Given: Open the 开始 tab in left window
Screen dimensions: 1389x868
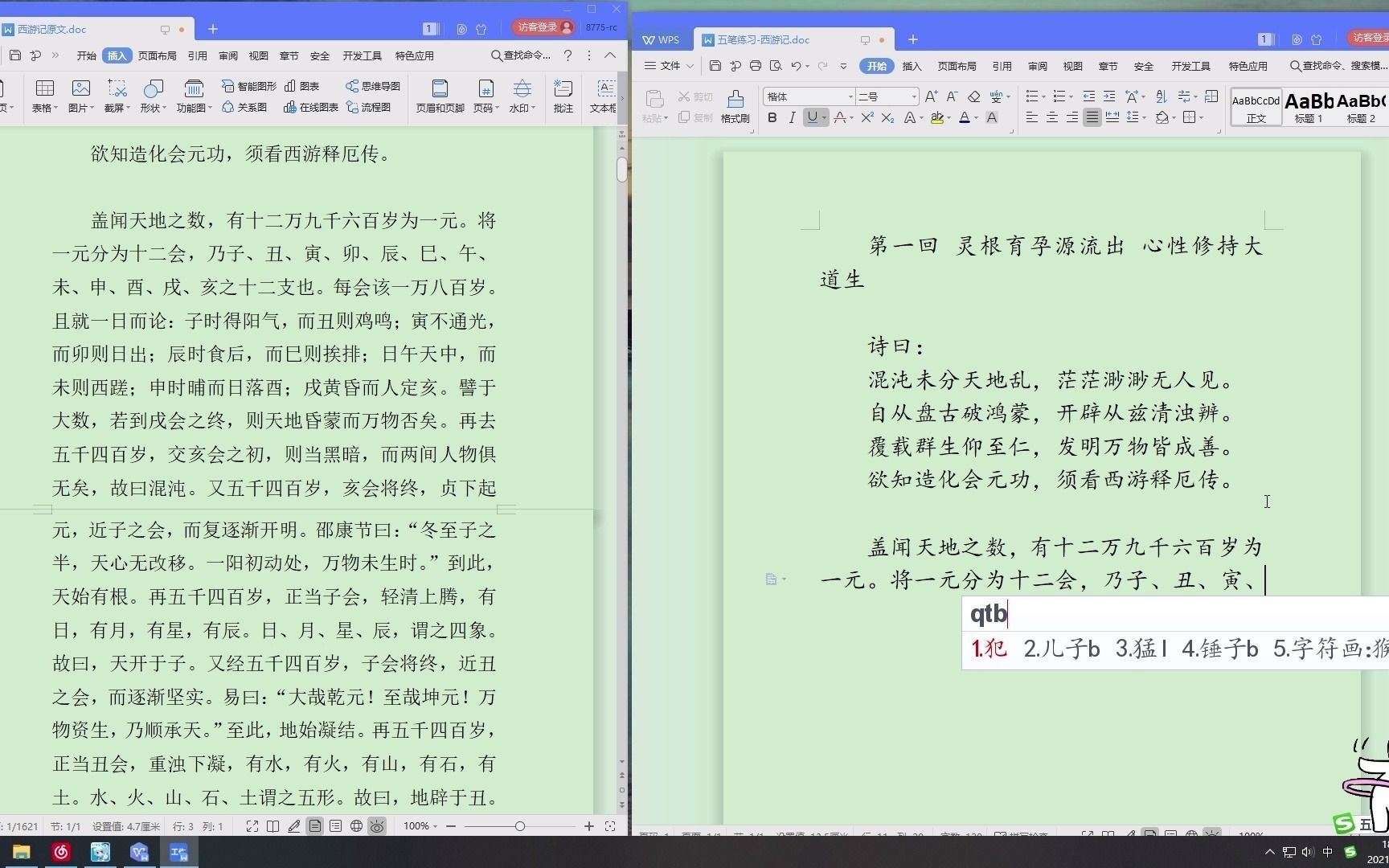Looking at the screenshot, I should tap(87, 55).
